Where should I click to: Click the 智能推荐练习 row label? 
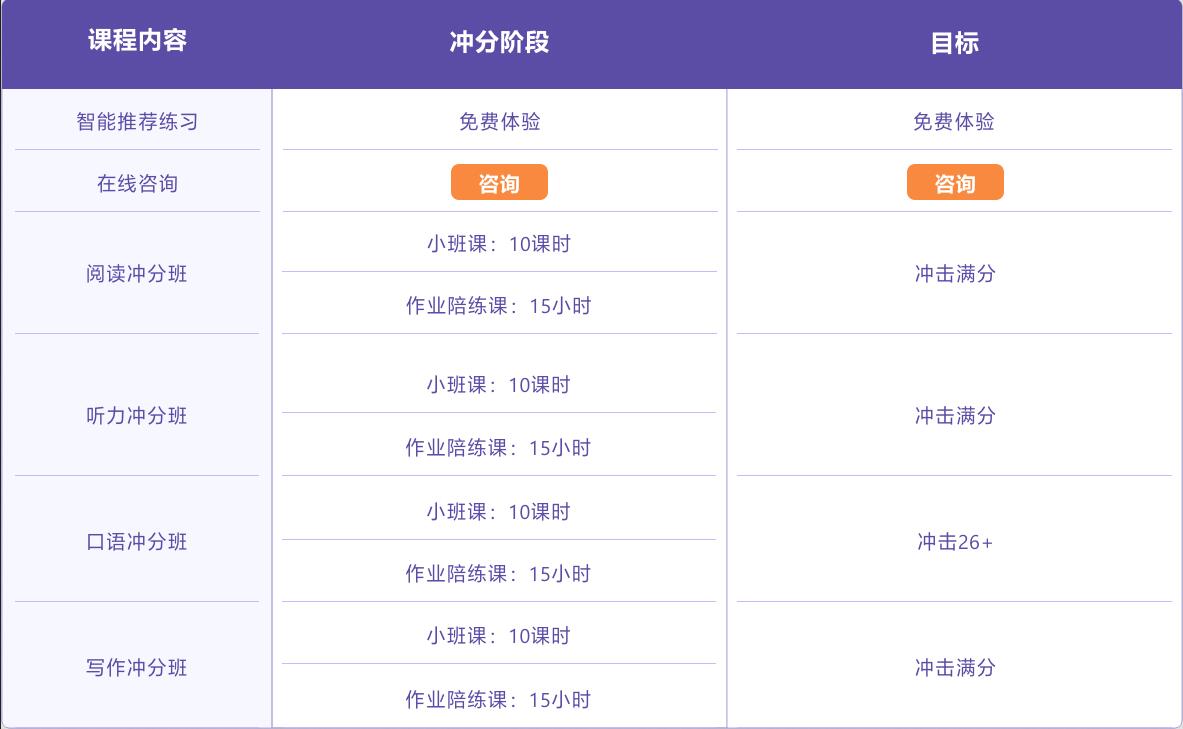pyautogui.click(x=137, y=122)
